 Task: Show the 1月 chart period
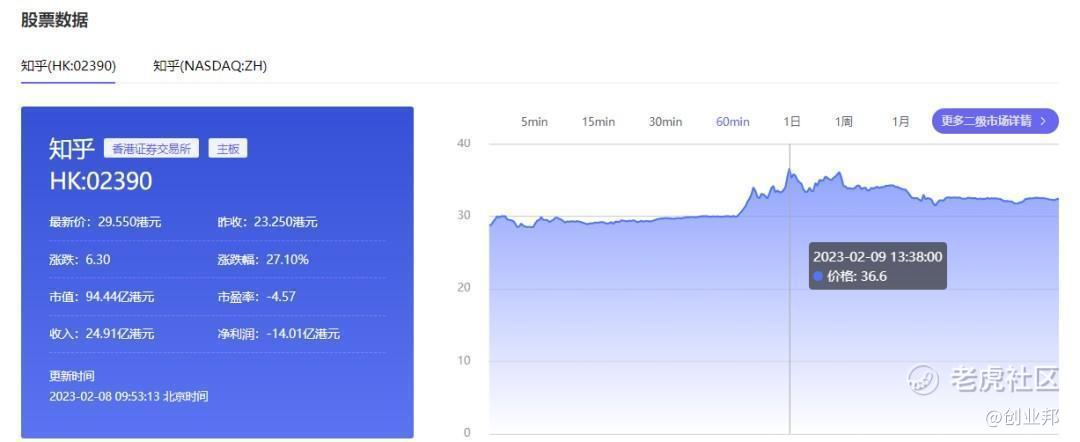[x=901, y=122]
